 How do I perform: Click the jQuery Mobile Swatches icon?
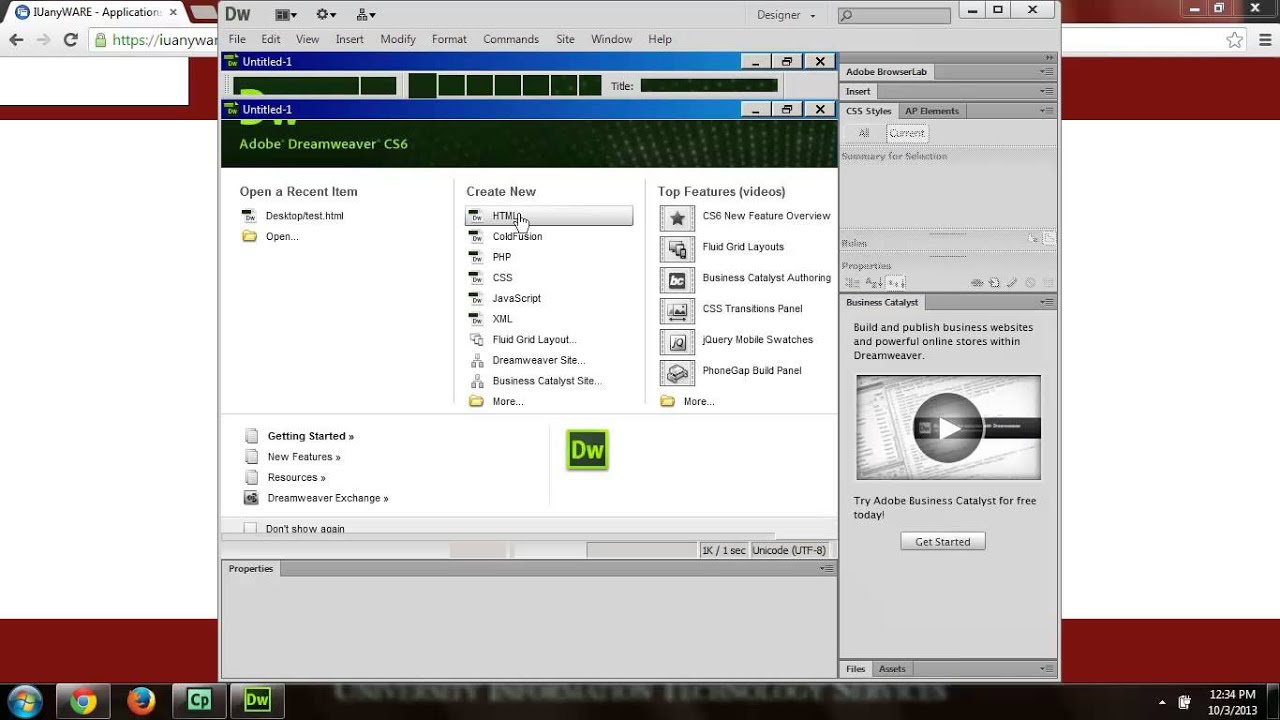pos(677,341)
